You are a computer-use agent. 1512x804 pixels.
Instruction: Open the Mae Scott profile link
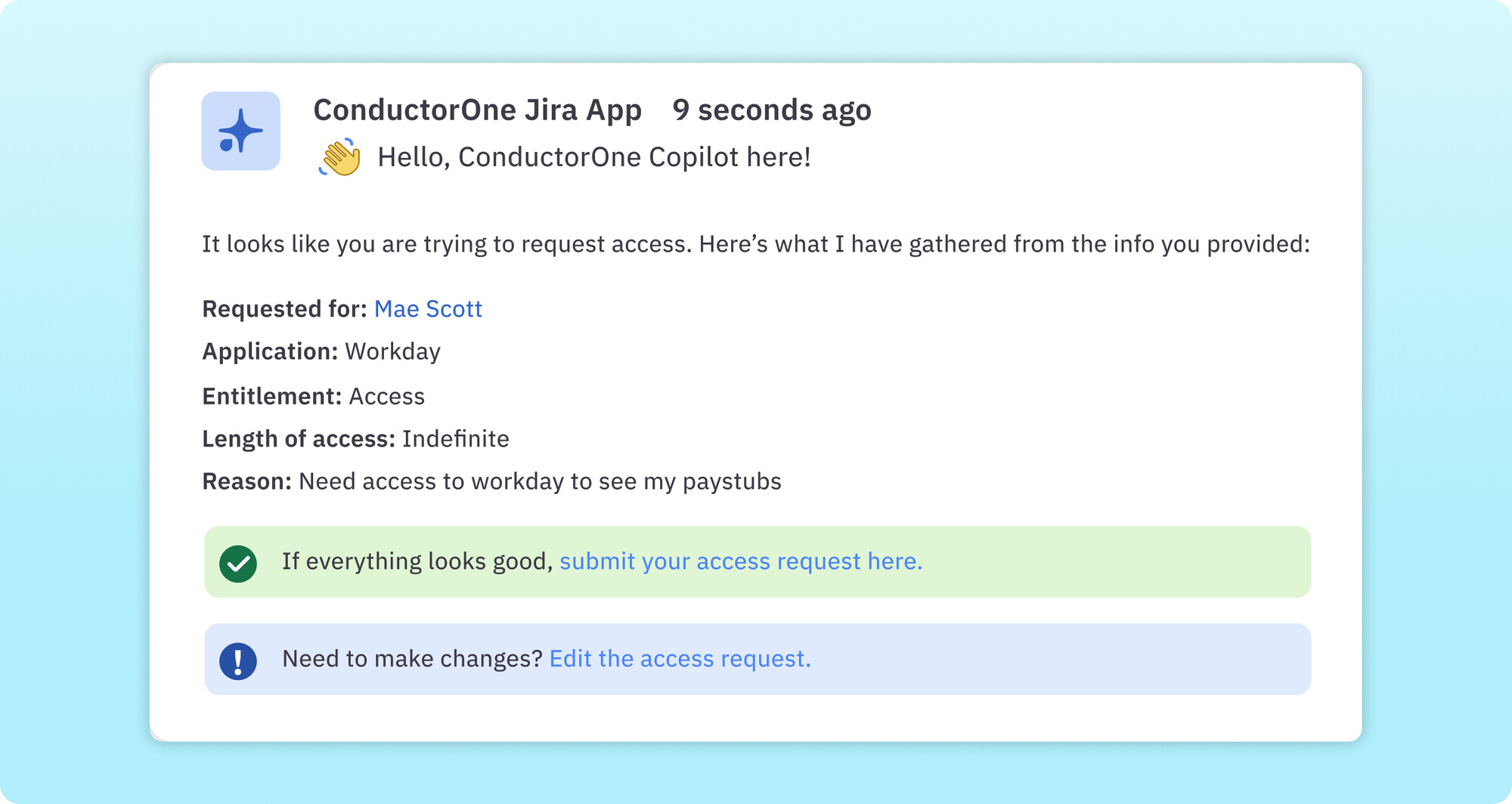point(427,308)
